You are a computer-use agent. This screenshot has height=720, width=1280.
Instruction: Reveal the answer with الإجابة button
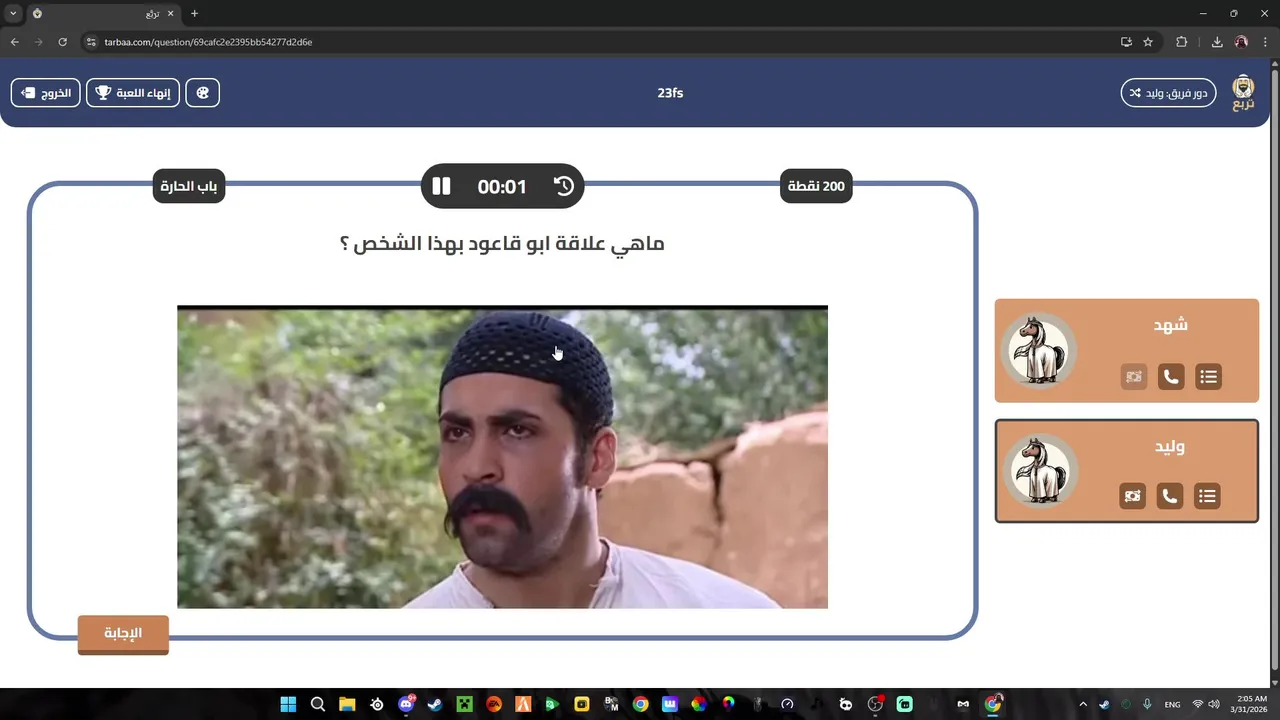click(123, 634)
